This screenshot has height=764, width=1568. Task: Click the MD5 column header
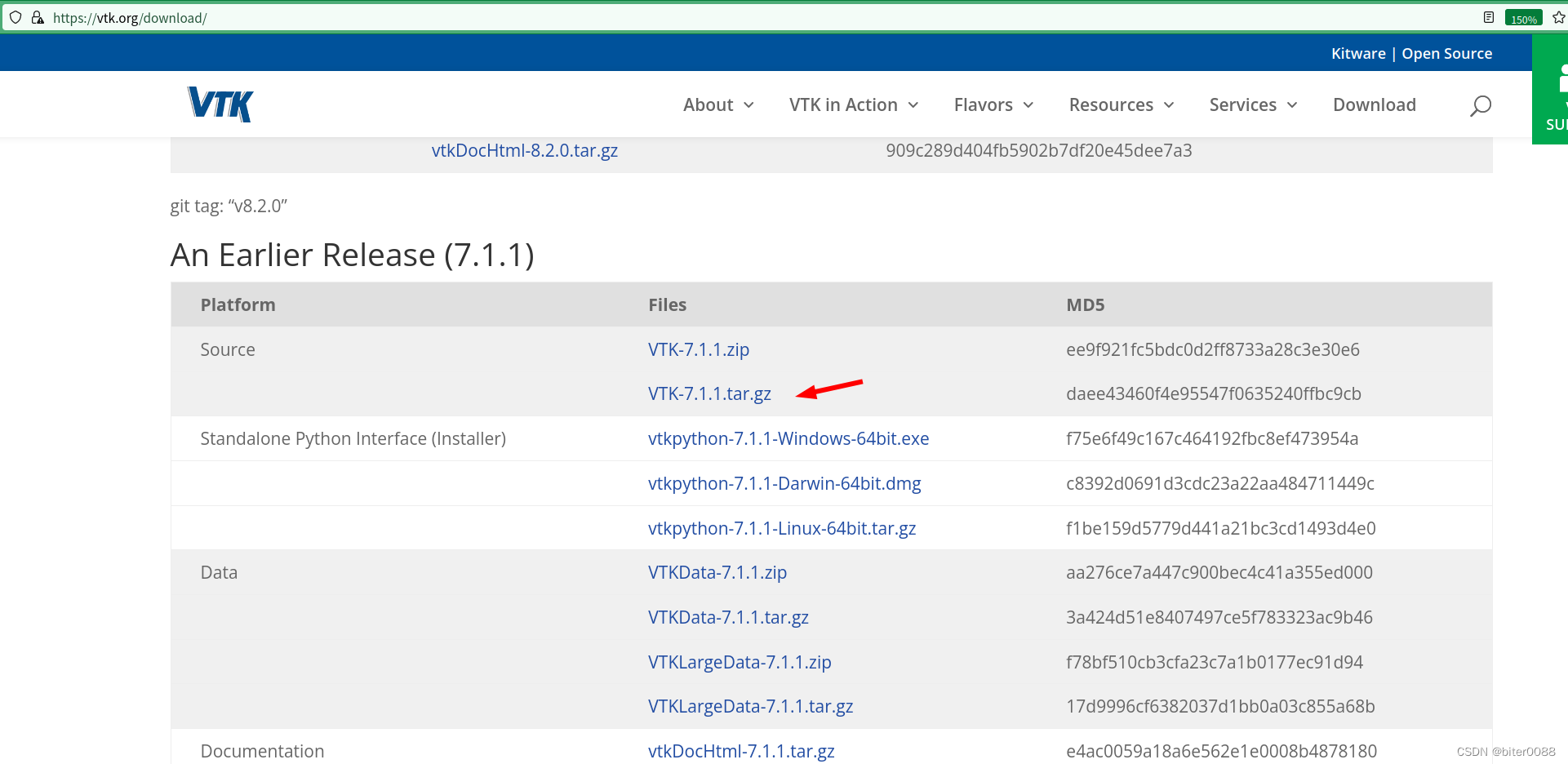(x=1085, y=304)
